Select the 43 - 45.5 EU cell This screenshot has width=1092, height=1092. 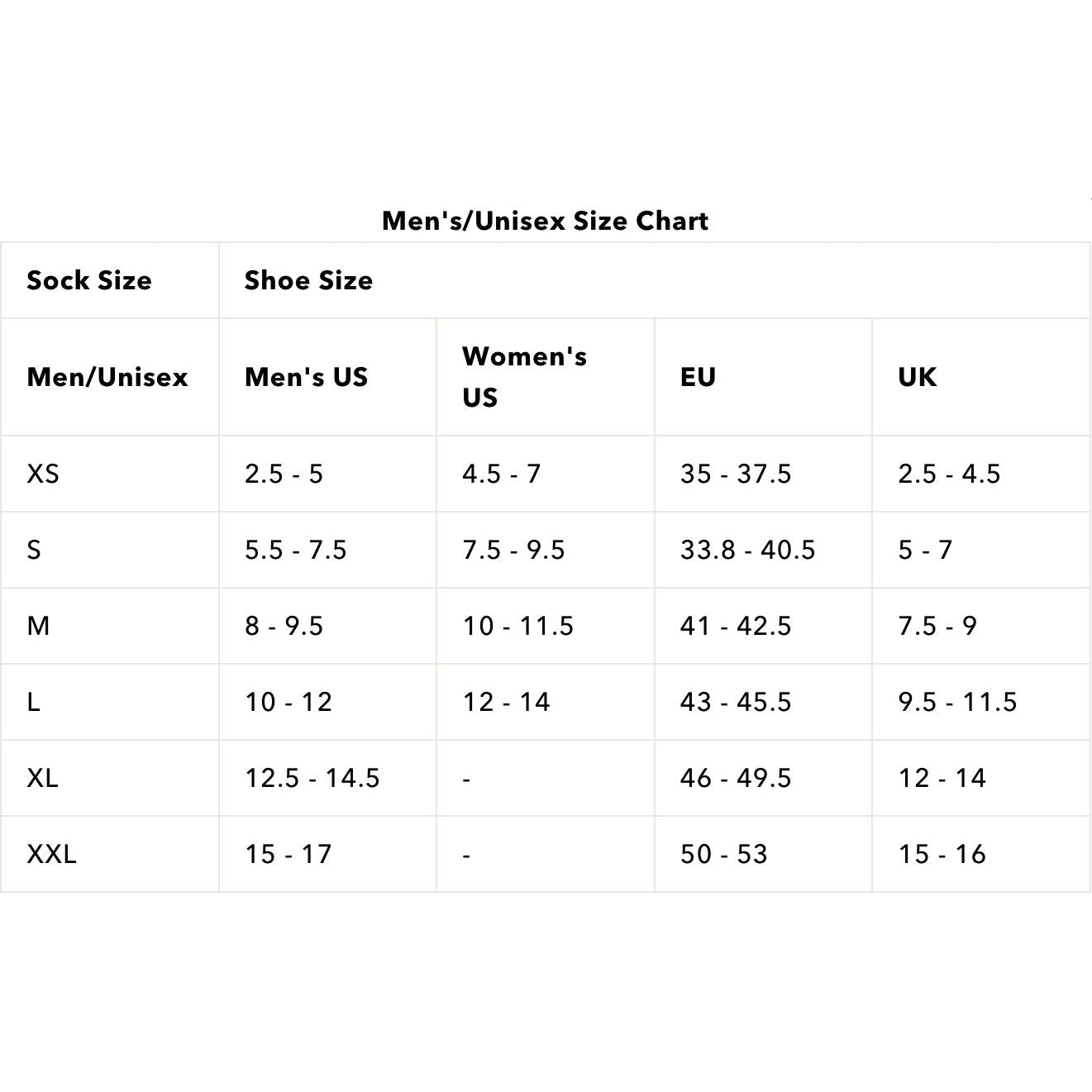pos(735,702)
